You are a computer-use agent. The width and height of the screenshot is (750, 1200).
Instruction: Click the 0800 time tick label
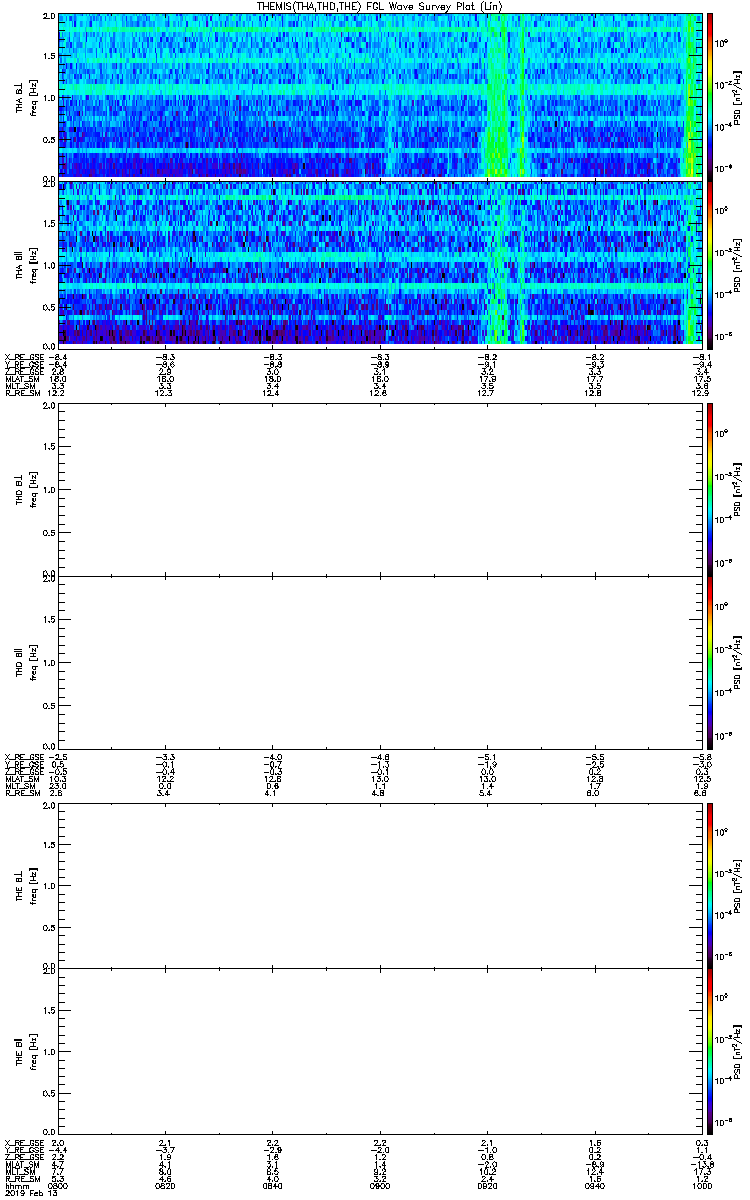click(x=58, y=1185)
